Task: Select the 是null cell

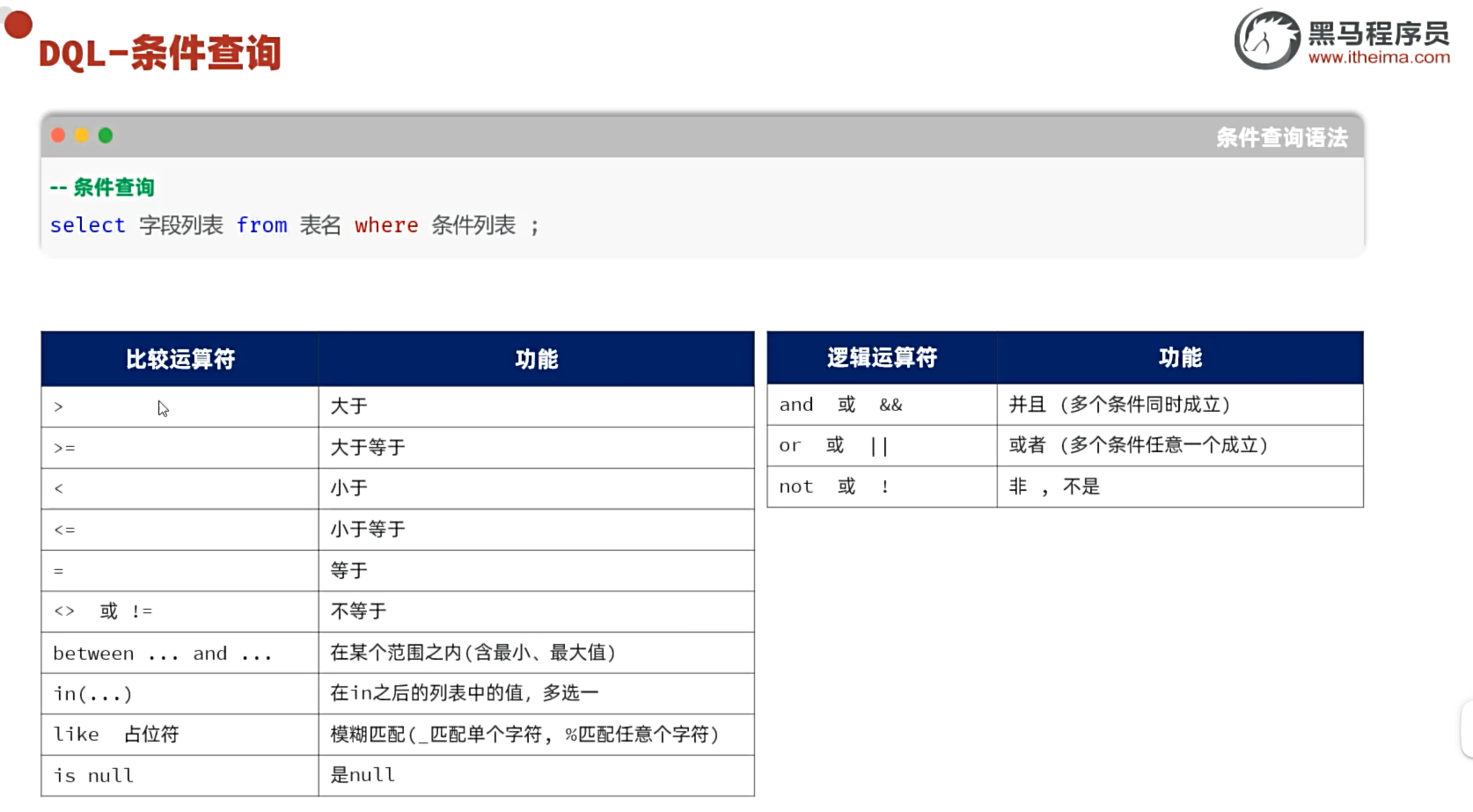Action: (537, 775)
